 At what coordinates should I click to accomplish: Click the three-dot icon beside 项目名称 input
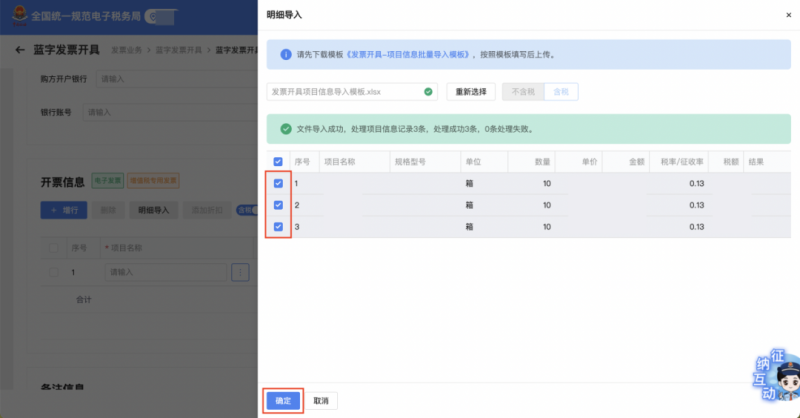(240, 271)
